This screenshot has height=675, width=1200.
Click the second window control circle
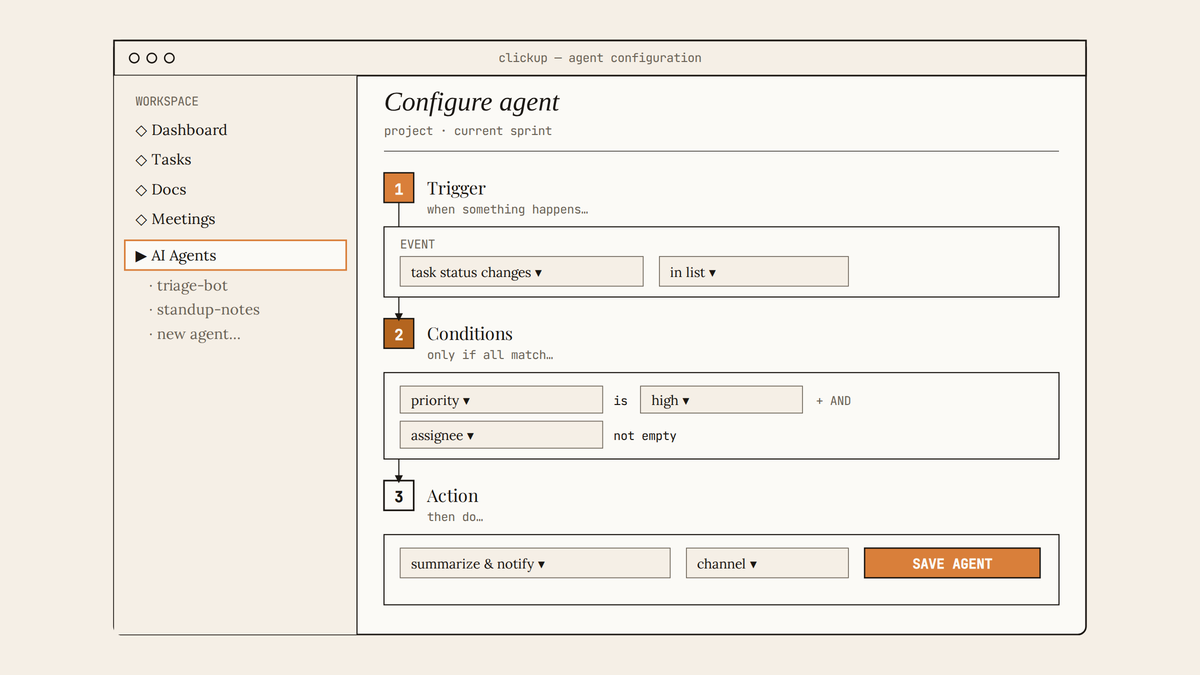[152, 58]
